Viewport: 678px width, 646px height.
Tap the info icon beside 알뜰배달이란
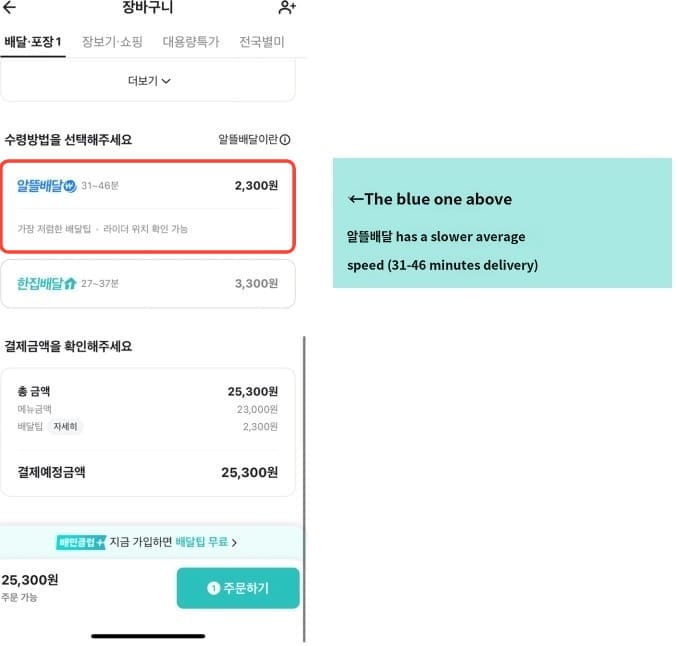285,140
